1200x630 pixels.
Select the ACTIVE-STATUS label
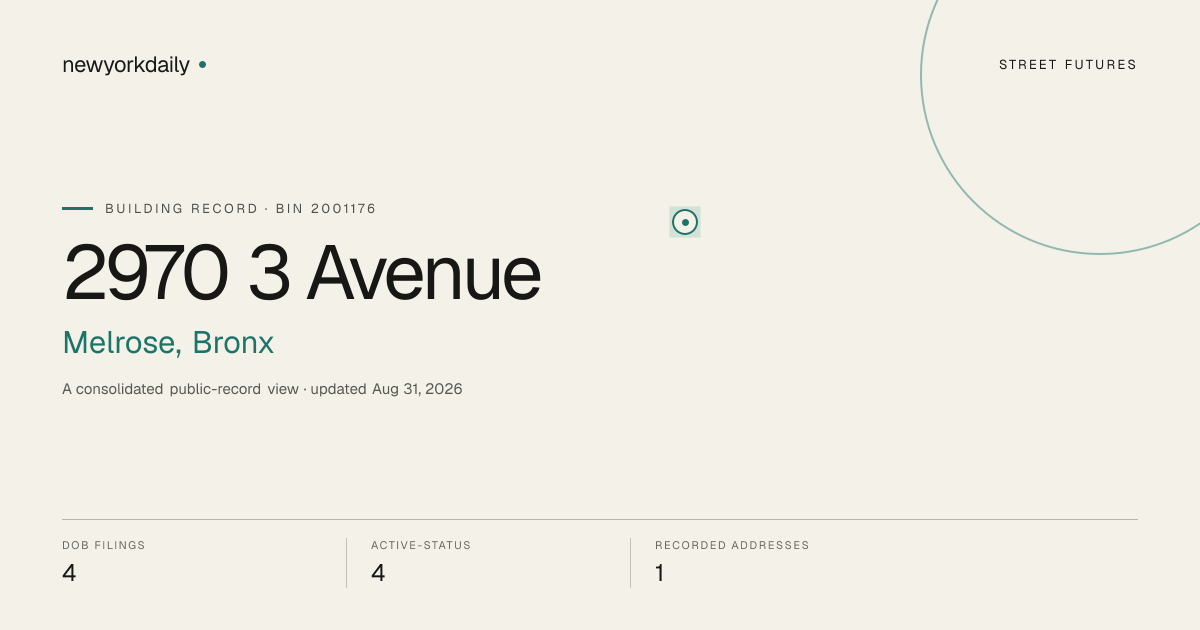(x=421, y=545)
